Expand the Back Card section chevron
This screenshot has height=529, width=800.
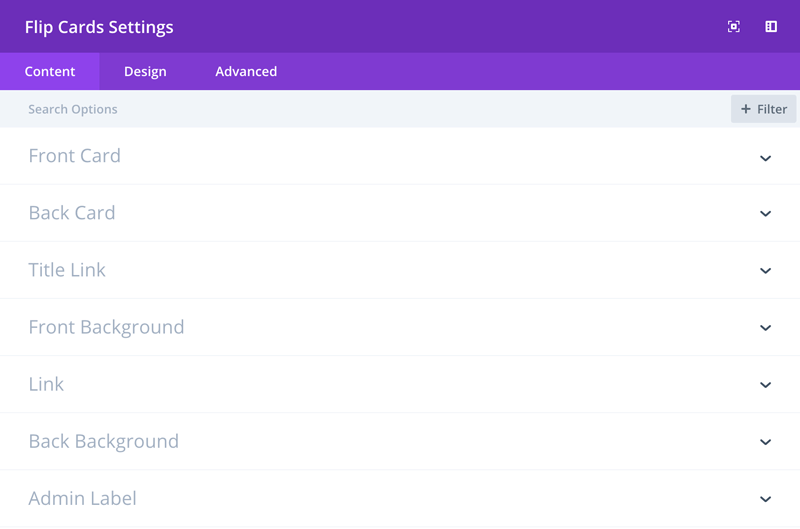765,214
